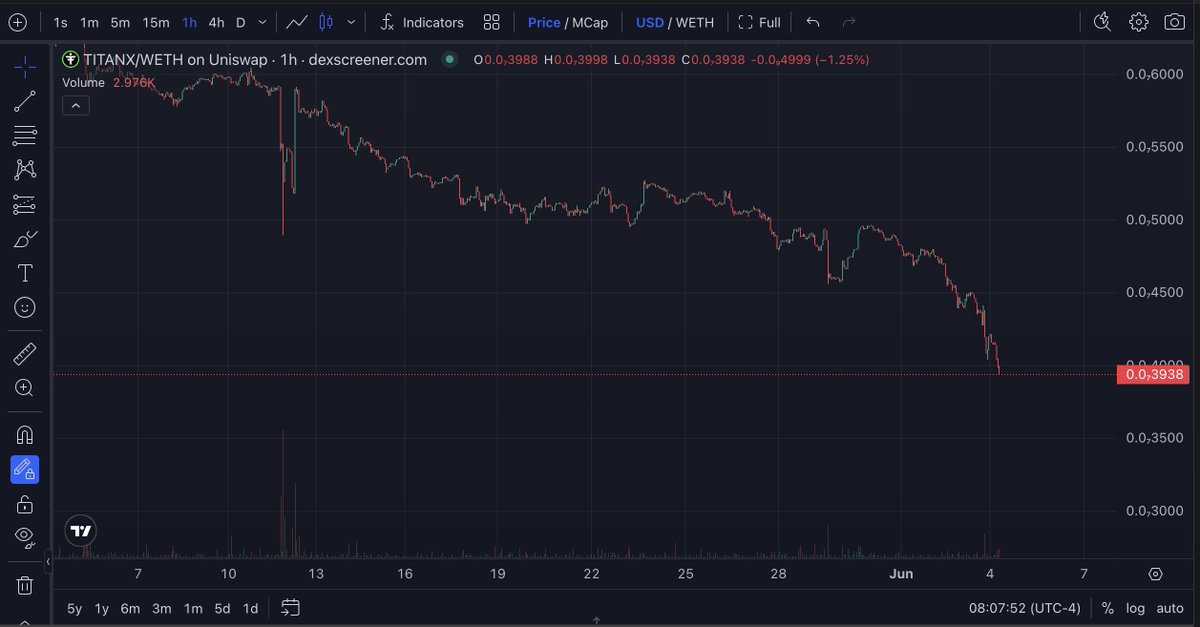The image size is (1200, 627).
Task: Select the candlestick chart type icon
Action: pos(327,22)
